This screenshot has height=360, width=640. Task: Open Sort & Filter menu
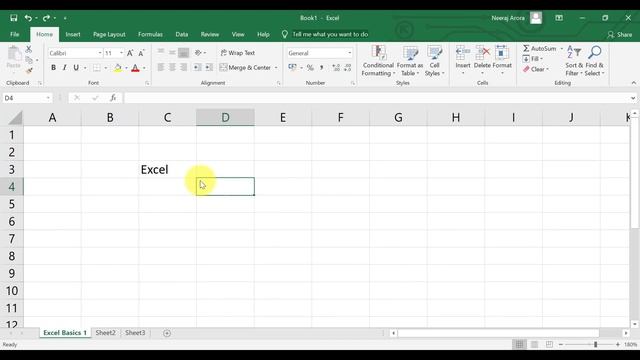point(574,61)
